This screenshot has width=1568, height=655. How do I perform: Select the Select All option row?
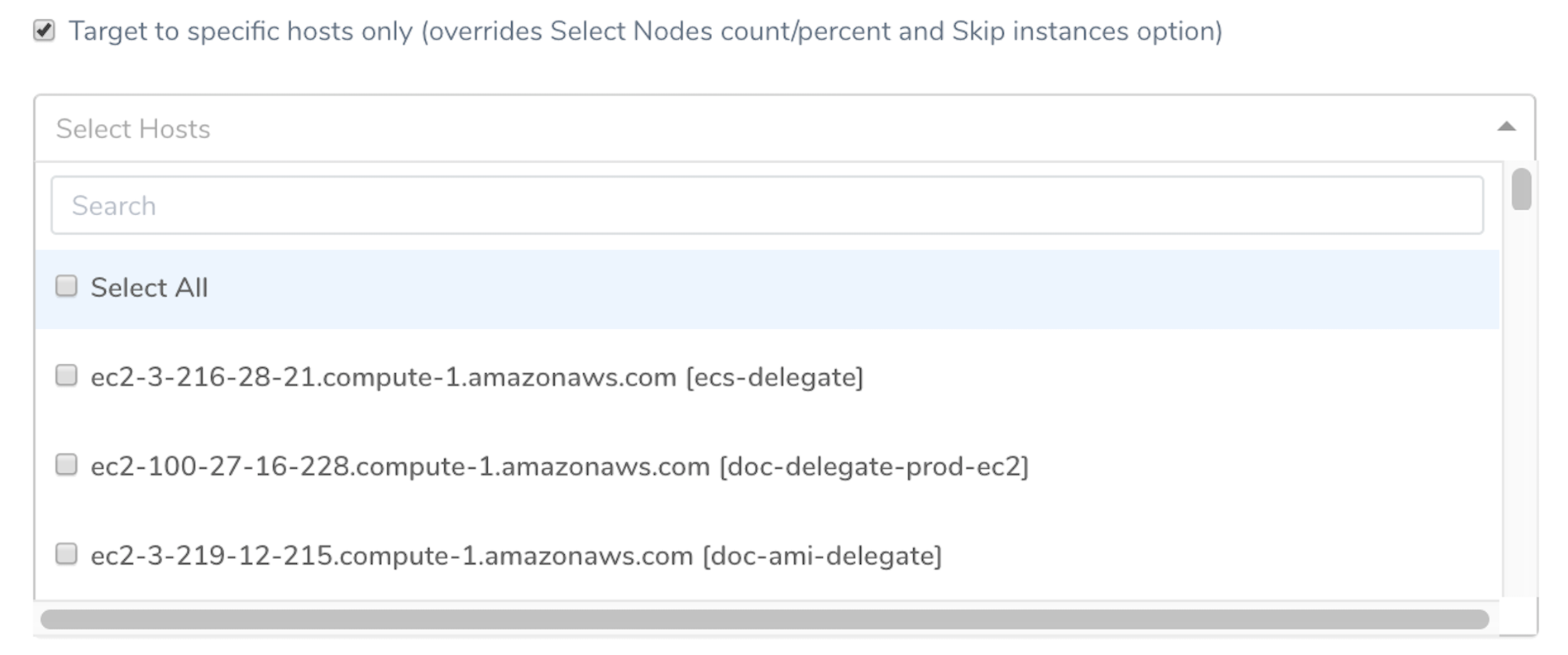pyautogui.click(x=767, y=289)
